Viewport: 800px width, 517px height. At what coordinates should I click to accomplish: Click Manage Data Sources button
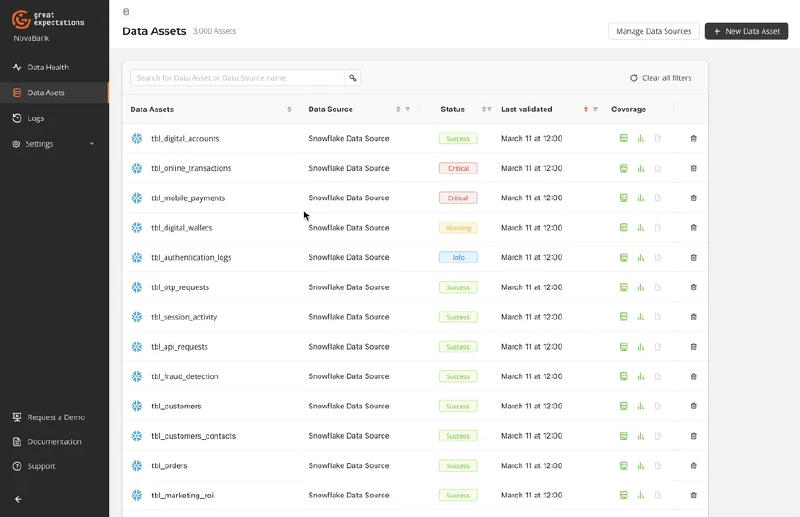click(653, 31)
